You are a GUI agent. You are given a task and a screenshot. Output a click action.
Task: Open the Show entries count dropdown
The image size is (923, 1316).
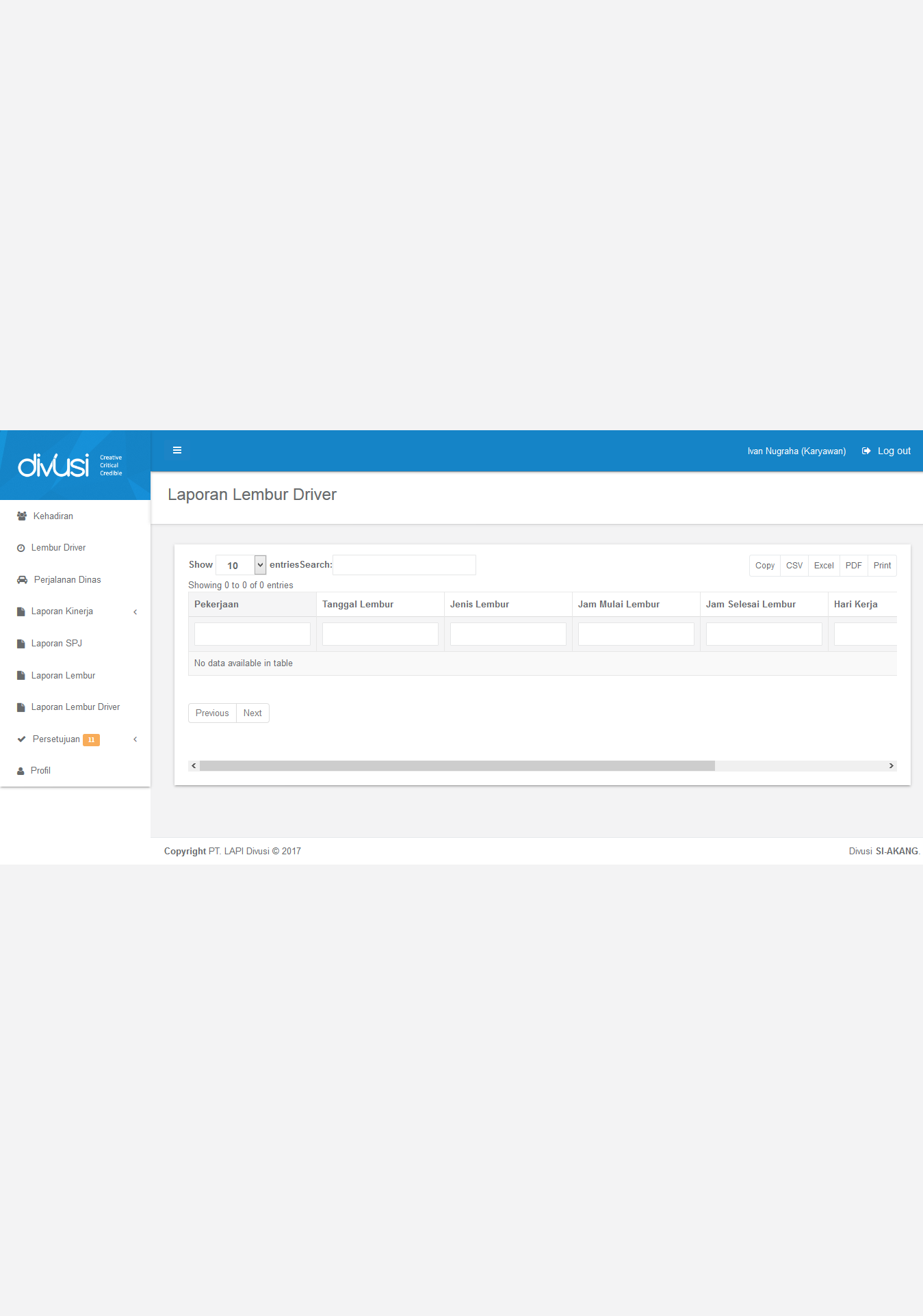(241, 565)
